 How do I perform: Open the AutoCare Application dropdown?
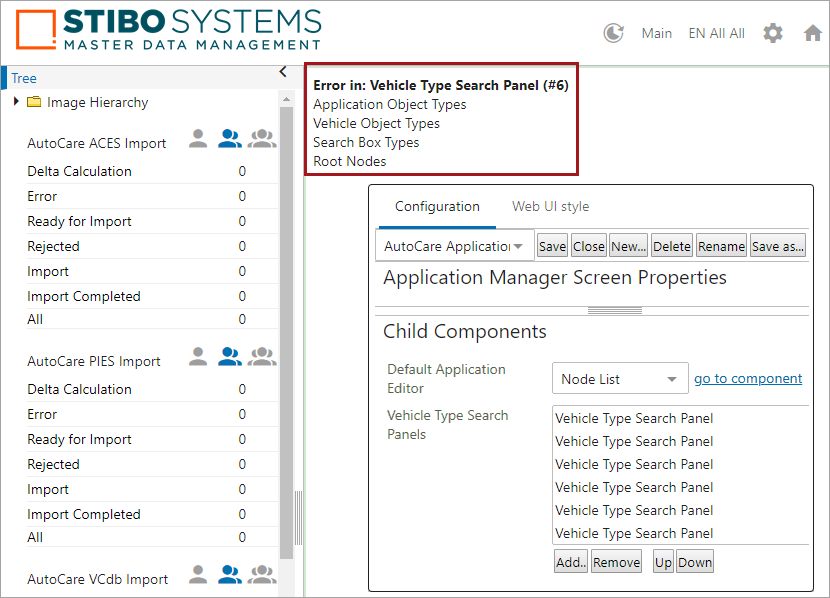[455, 246]
